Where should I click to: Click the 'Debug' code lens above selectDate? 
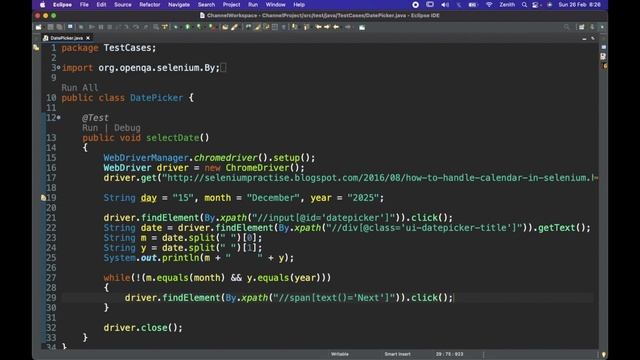pos(127,128)
